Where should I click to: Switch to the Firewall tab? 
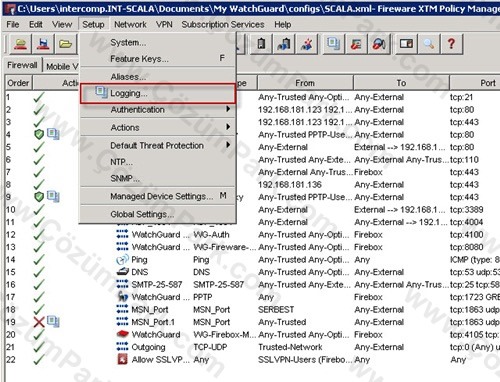[22, 65]
